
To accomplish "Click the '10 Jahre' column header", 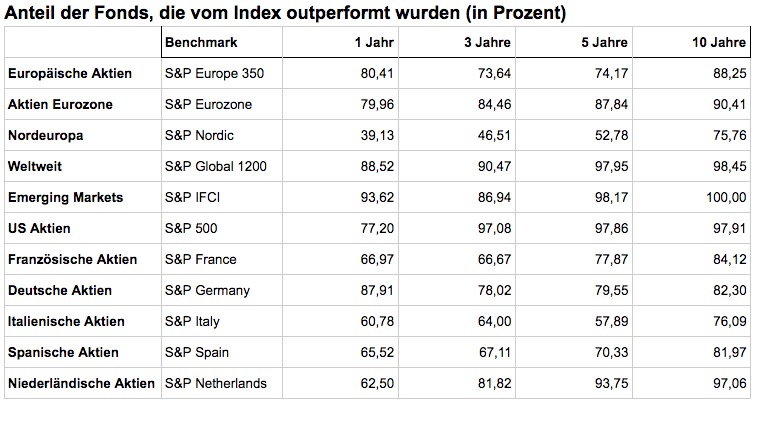I will pyautogui.click(x=719, y=43).
